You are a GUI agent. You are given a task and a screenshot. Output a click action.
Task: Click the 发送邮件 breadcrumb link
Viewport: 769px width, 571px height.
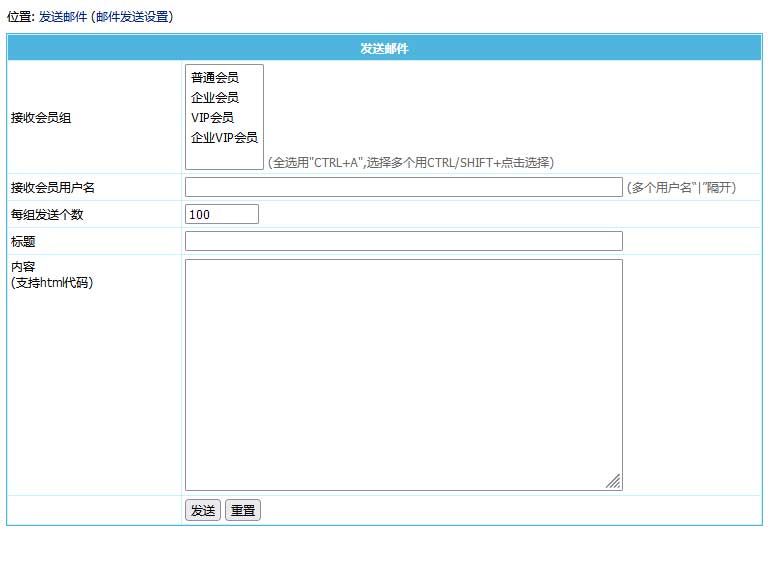62,17
